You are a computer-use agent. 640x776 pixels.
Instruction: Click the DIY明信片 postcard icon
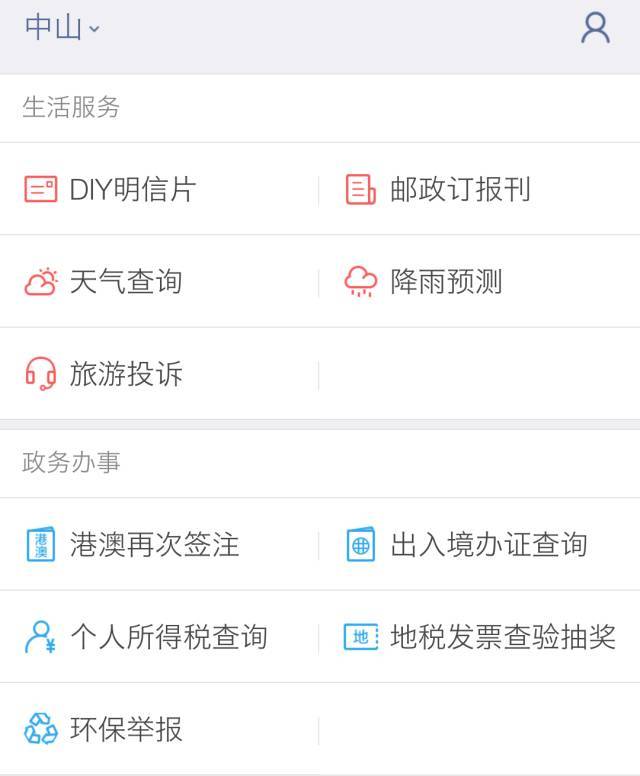point(41,189)
